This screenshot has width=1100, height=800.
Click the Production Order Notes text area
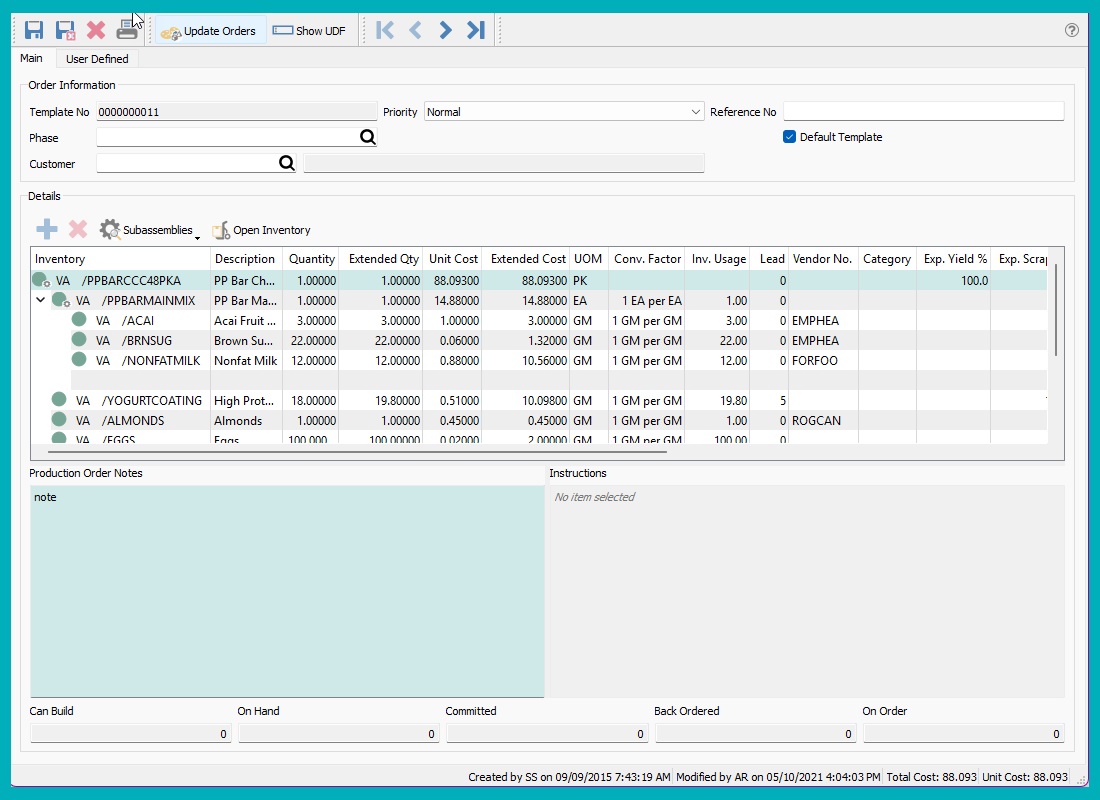287,592
